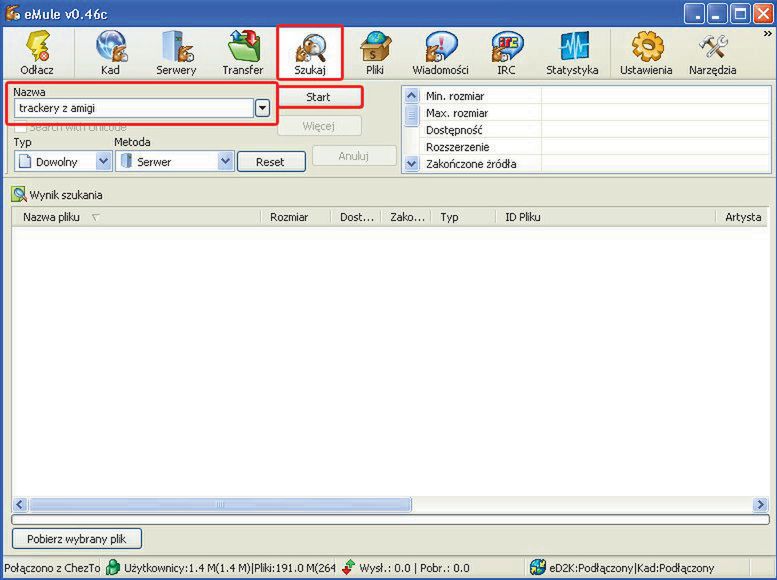Sort by Artysta column header
777x580 pixels.
[x=742, y=217]
